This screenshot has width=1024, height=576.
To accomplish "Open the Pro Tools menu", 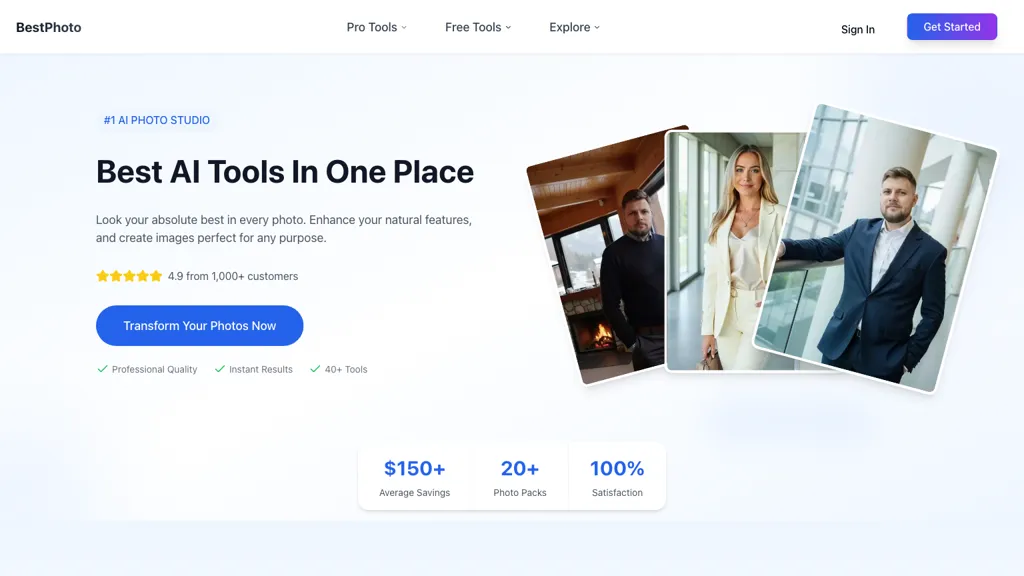I will (371, 27).
